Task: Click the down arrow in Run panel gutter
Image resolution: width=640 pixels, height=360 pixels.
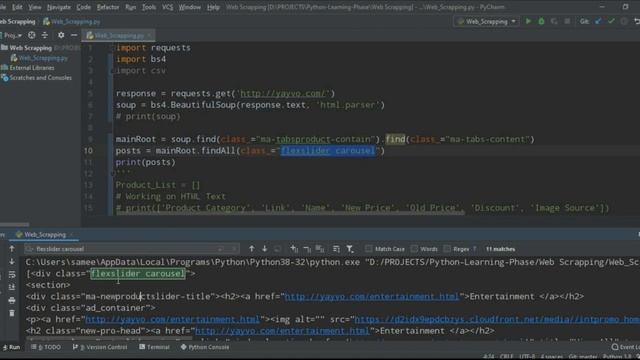Action: click(12, 261)
